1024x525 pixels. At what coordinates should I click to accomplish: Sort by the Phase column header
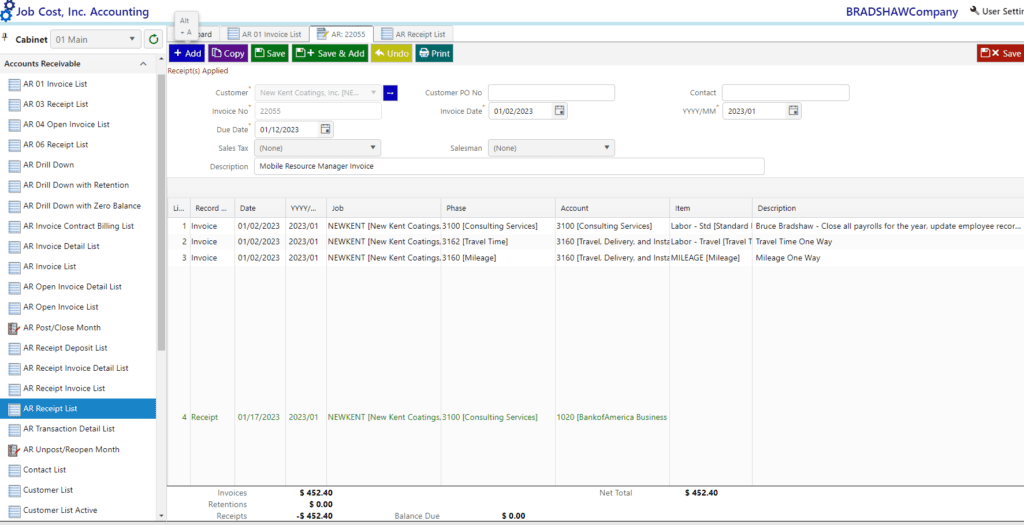498,208
